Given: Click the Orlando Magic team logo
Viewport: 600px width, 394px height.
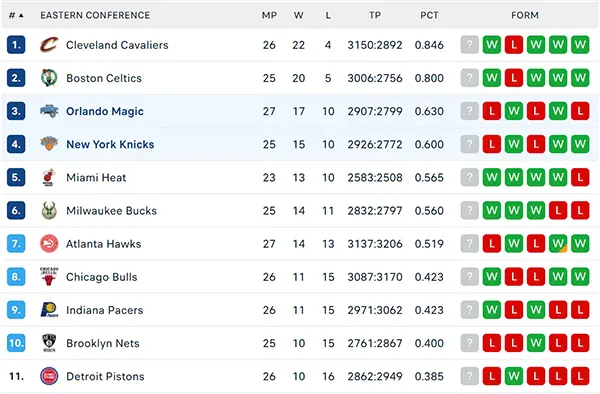Looking at the screenshot, I should 49,111.
